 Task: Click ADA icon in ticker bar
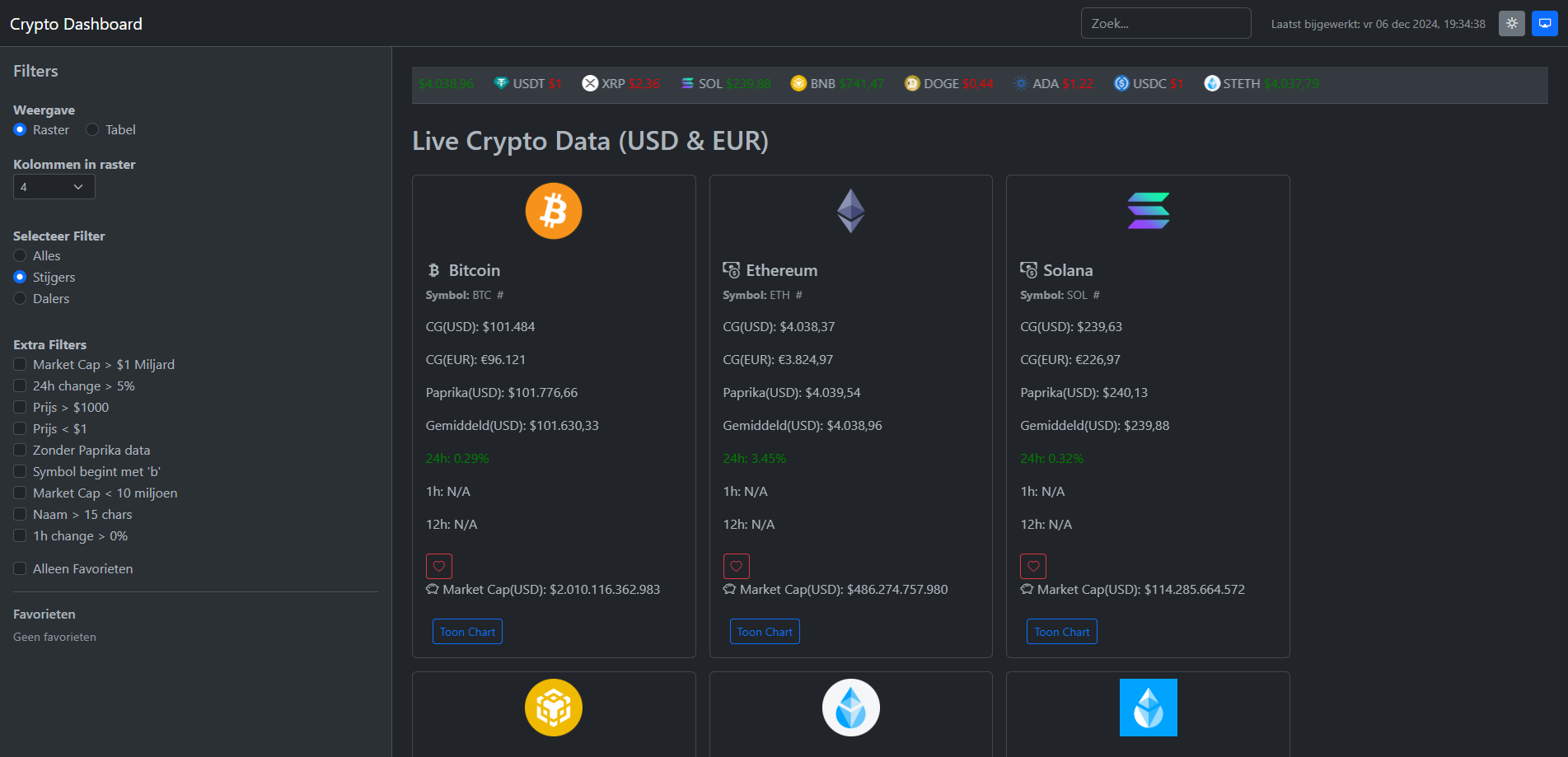coord(1021,83)
